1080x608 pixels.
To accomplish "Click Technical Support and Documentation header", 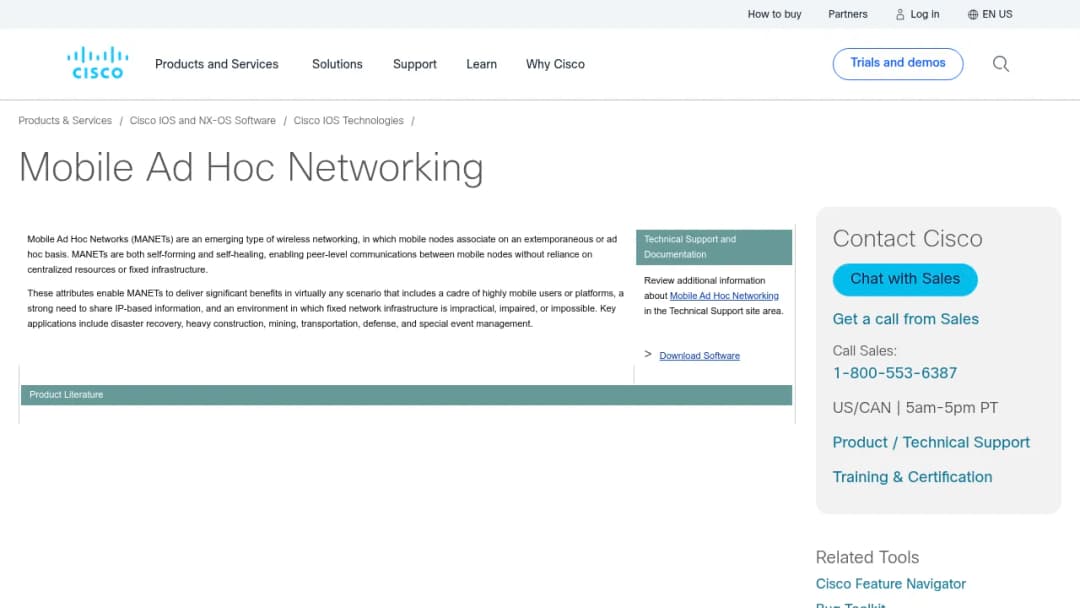I will pos(714,247).
